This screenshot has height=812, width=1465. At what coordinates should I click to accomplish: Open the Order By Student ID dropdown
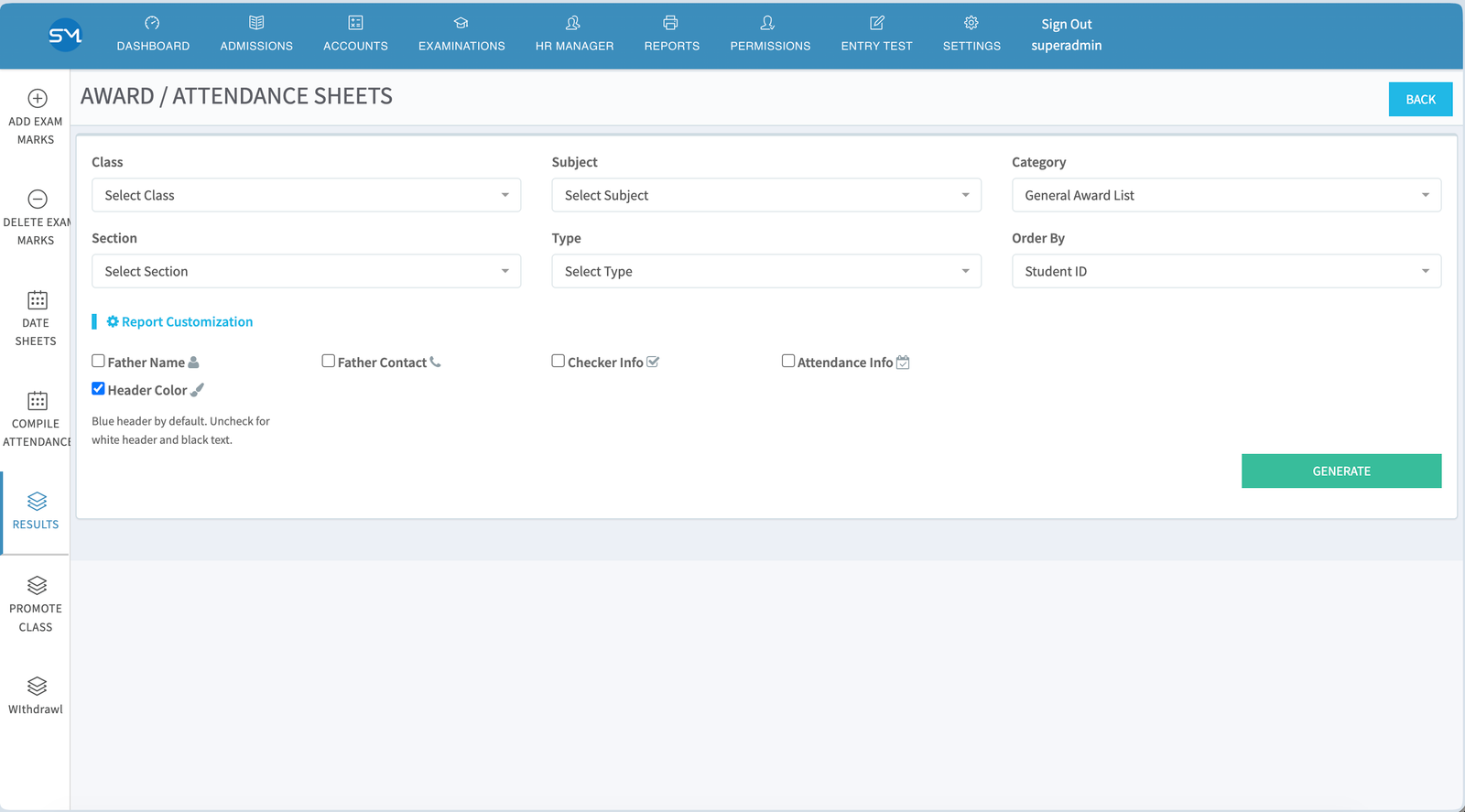[1226, 271]
